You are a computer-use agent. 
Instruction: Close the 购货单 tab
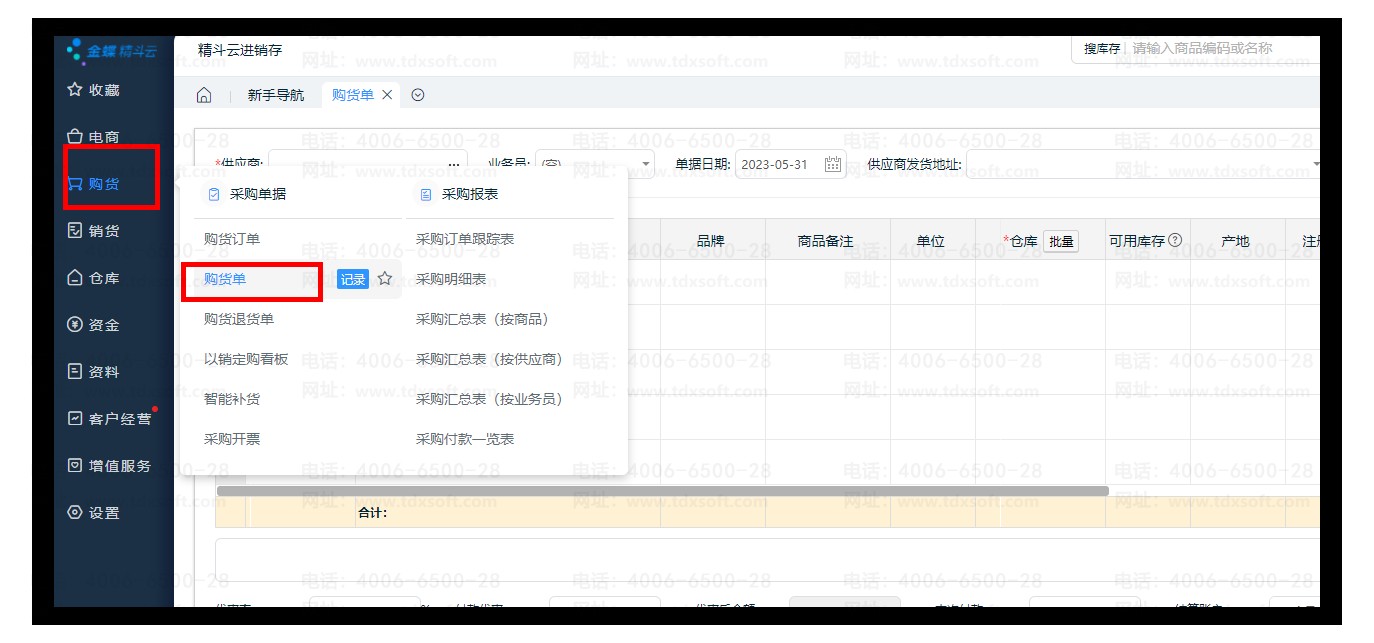[387, 95]
